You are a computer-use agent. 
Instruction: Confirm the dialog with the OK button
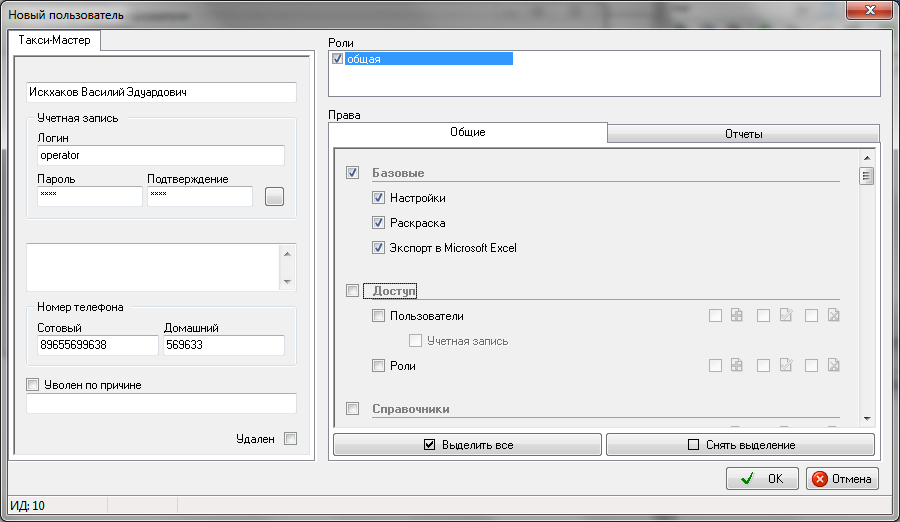(762, 479)
